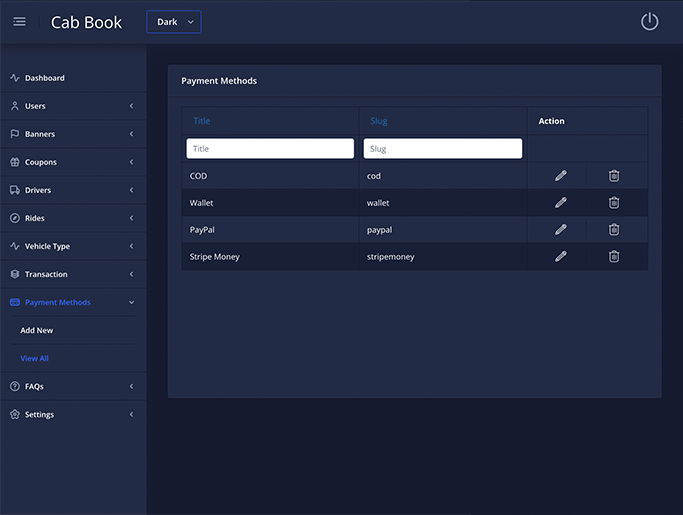Image resolution: width=683 pixels, height=515 pixels.
Task: Click the hamburger menu icon
Action: [19, 22]
